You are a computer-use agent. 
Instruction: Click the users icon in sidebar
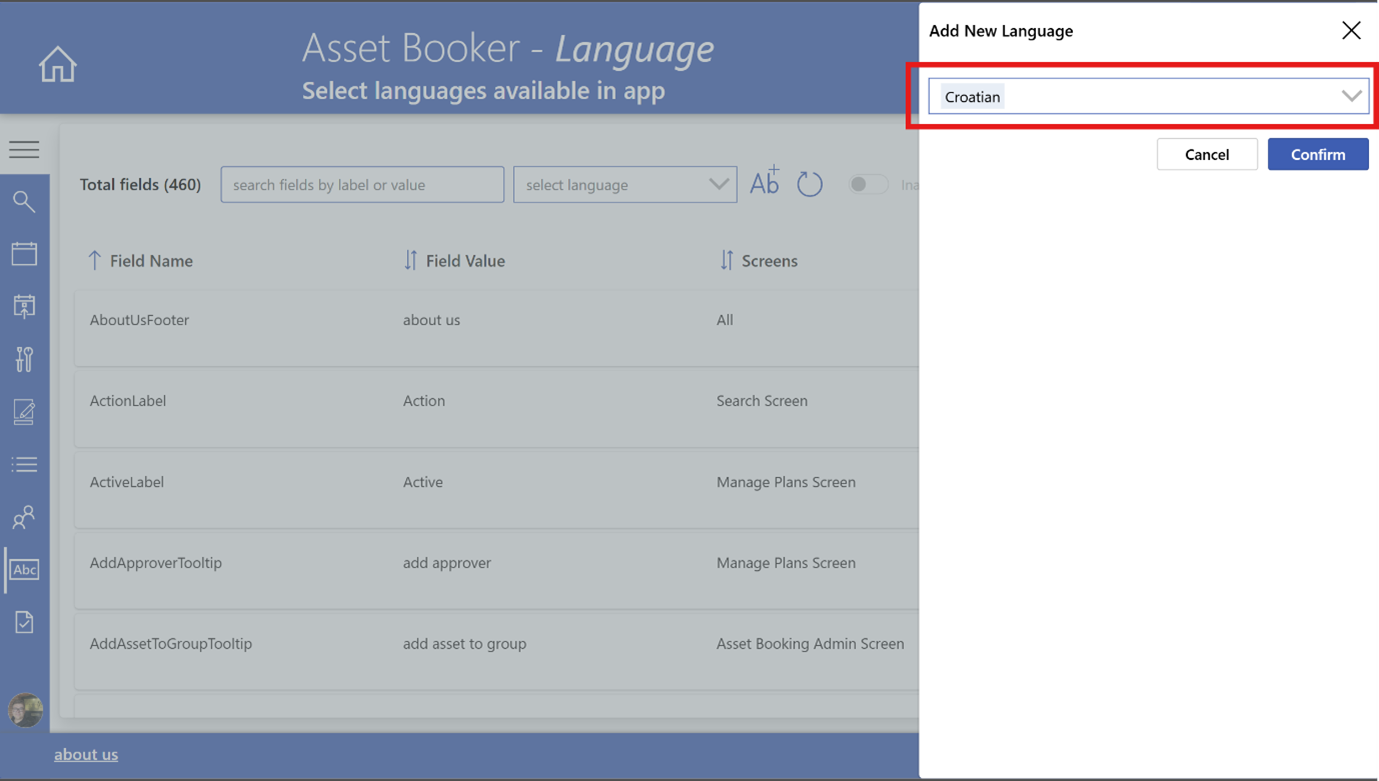pos(24,517)
